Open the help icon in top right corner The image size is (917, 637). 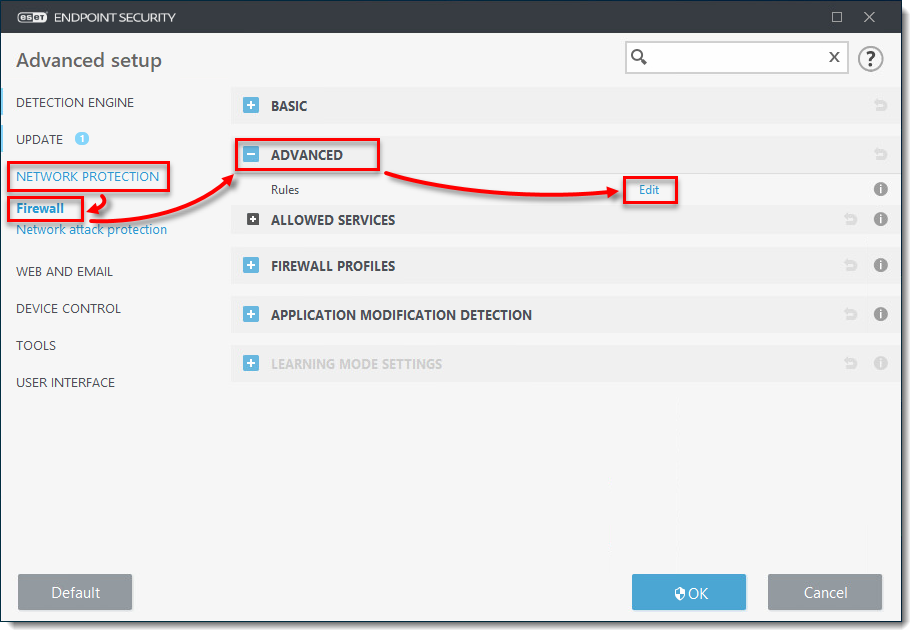point(870,58)
